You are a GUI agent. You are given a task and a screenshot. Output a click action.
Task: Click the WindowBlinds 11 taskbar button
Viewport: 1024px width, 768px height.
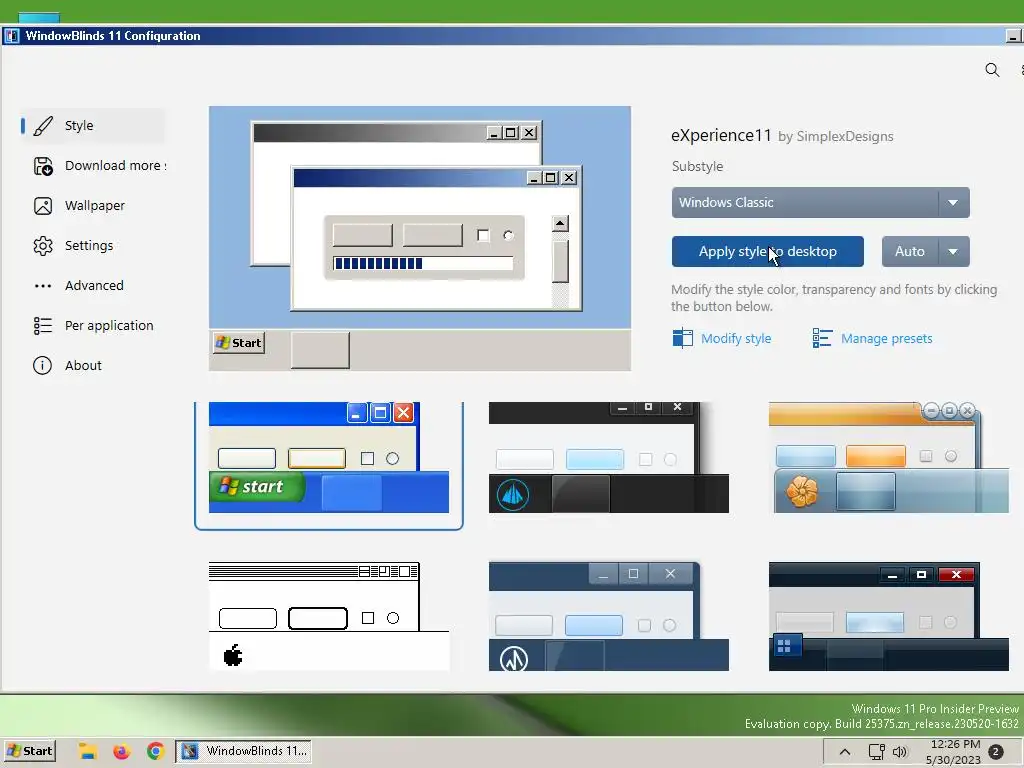click(x=244, y=751)
